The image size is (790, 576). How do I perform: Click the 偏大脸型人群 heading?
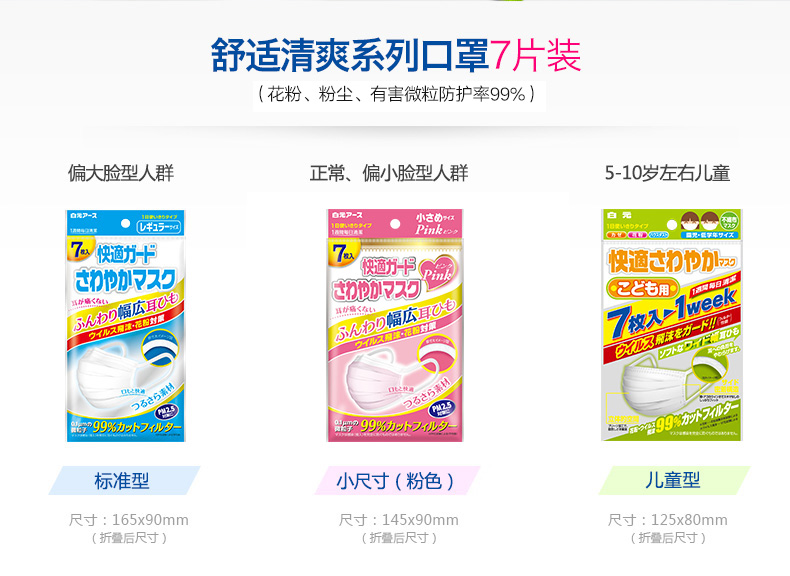[x=121, y=173]
